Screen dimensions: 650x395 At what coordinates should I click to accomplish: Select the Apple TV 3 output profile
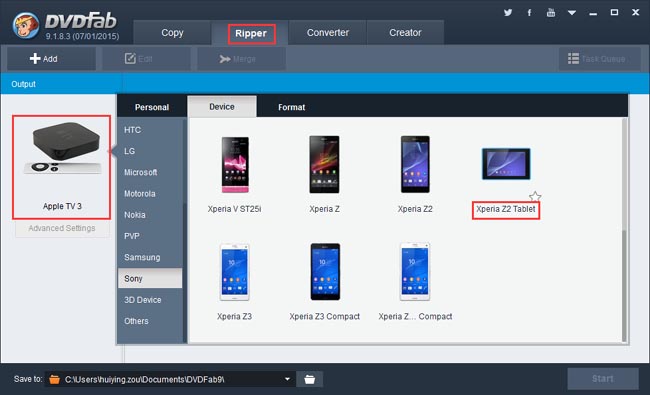pos(61,167)
